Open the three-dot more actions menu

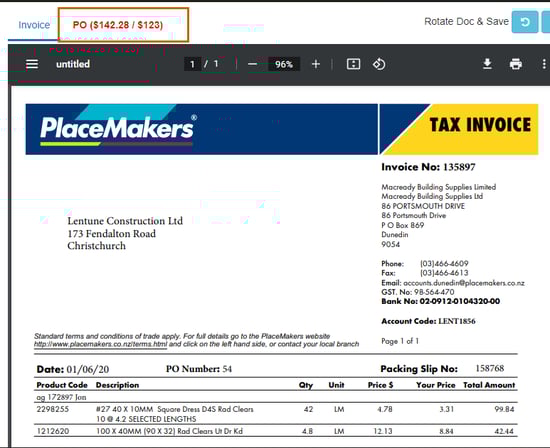(x=544, y=64)
